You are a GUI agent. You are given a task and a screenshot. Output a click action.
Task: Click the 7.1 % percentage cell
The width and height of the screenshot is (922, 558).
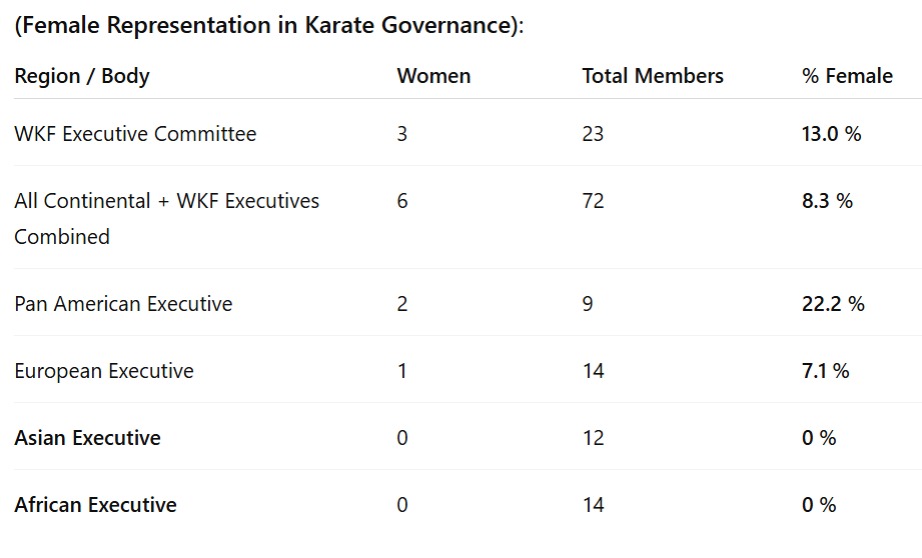tap(825, 371)
